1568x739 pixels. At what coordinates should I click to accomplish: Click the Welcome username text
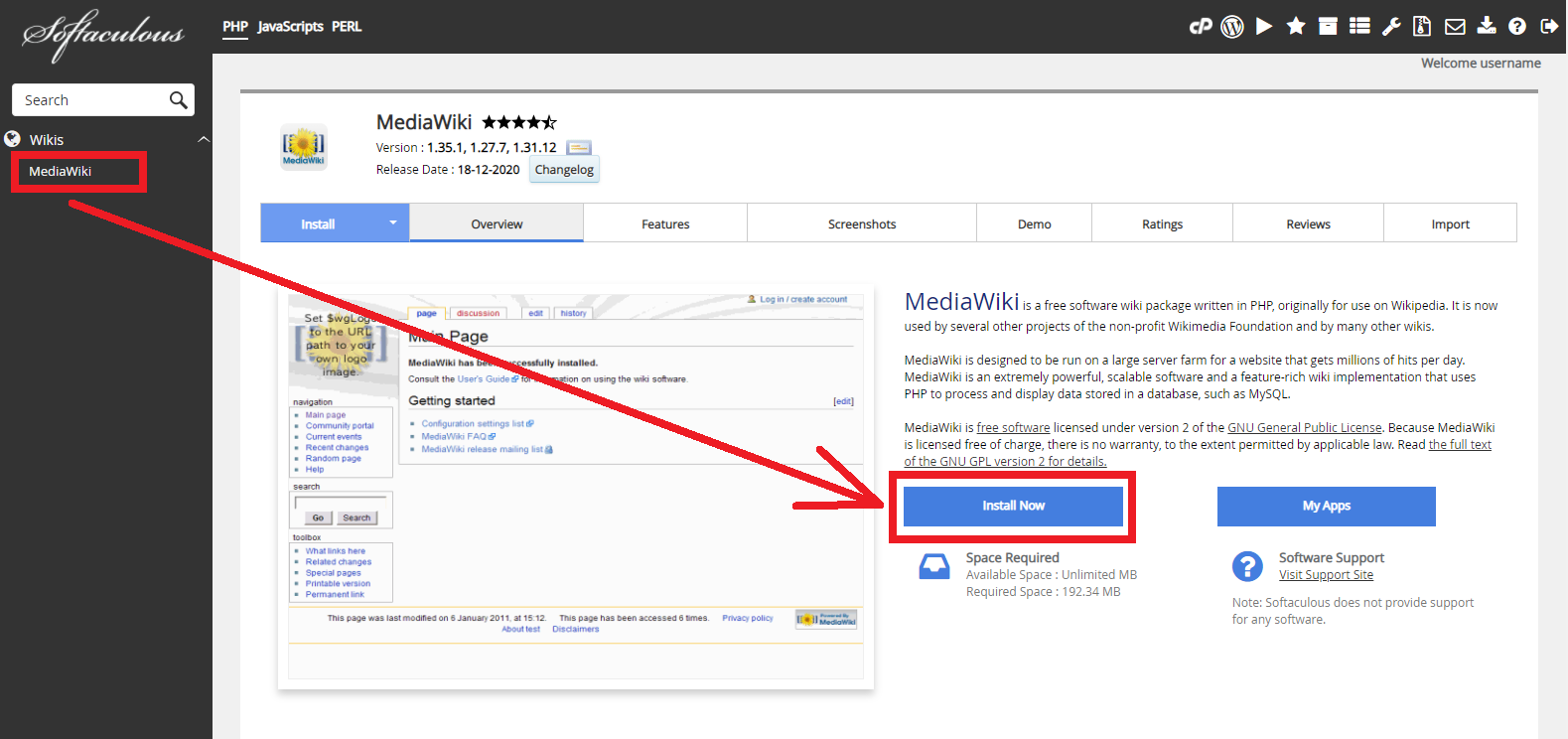(1481, 63)
